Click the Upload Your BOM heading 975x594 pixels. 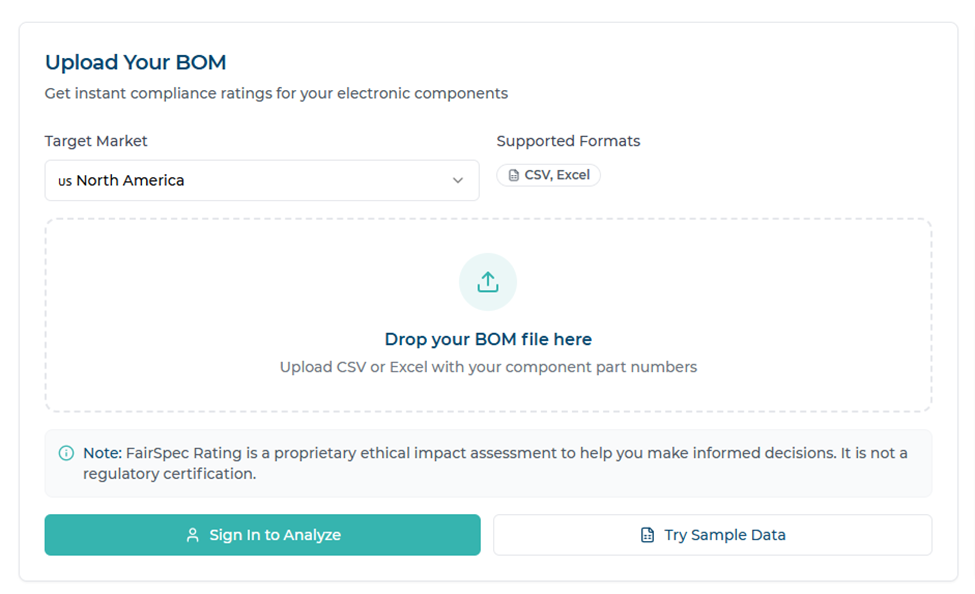point(135,62)
